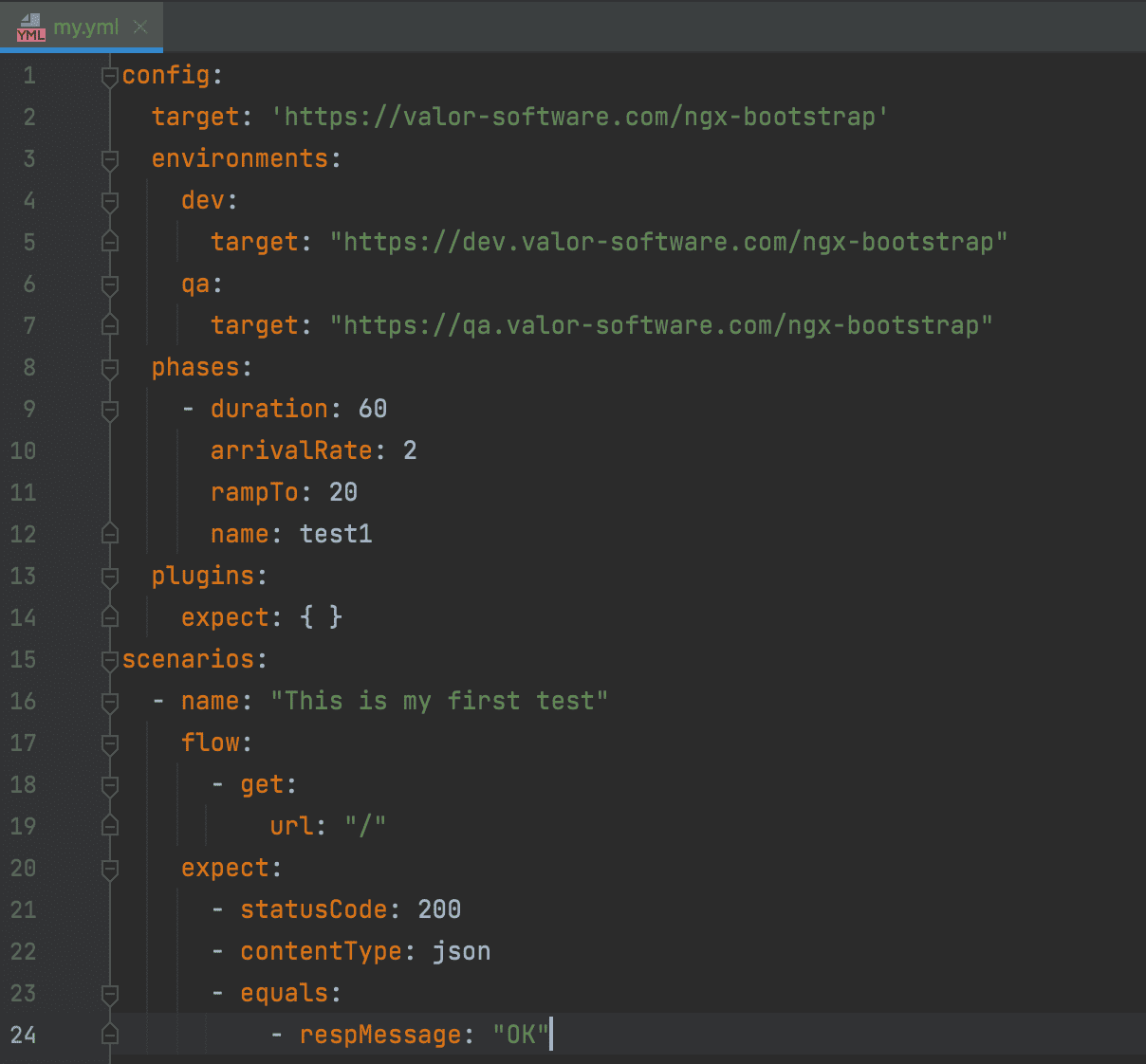Viewport: 1146px width, 1064px height.
Task: Collapse the environments section fold marker
Action: [x=110, y=159]
